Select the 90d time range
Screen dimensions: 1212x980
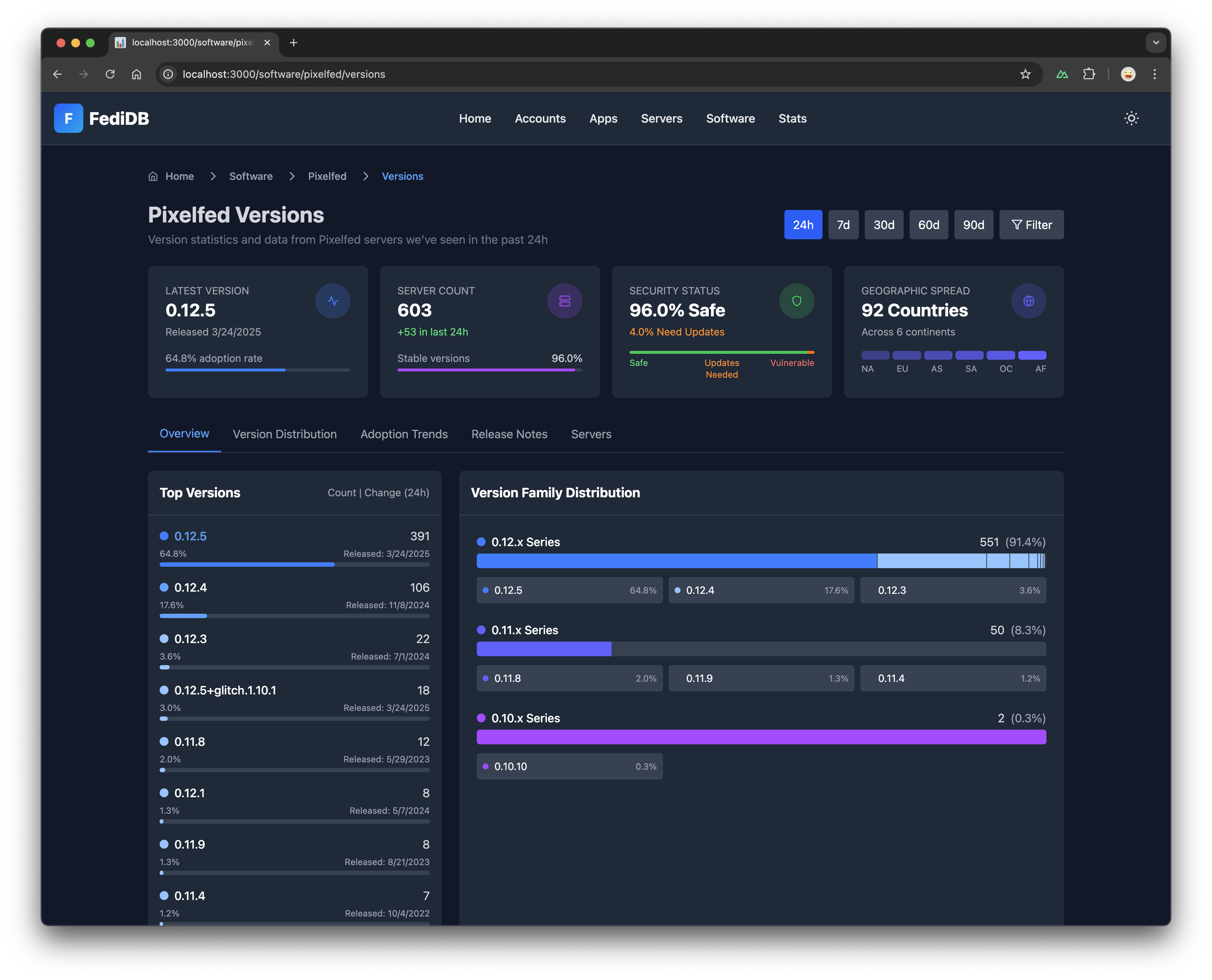973,225
